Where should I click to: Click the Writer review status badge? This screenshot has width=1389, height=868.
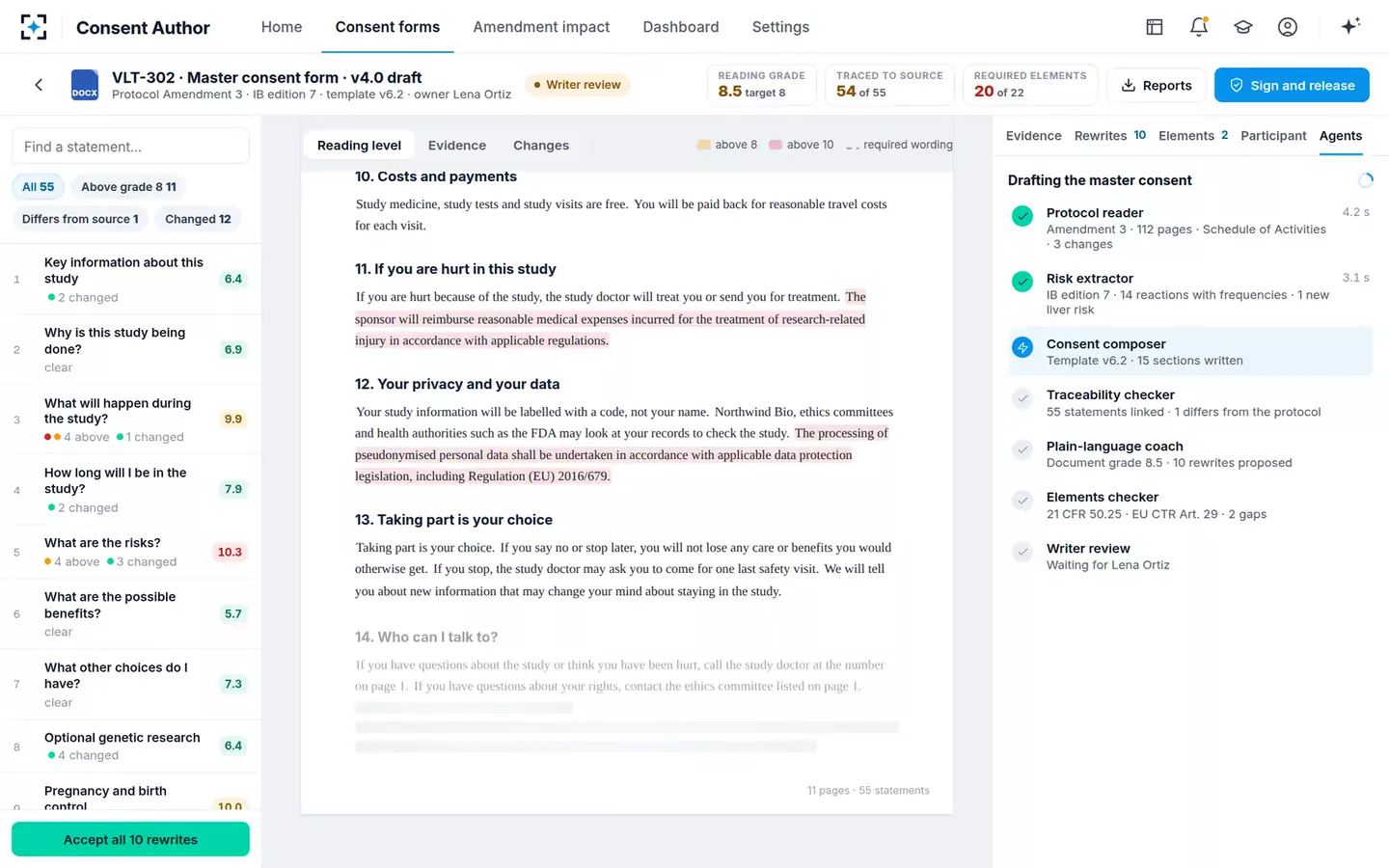pos(578,85)
